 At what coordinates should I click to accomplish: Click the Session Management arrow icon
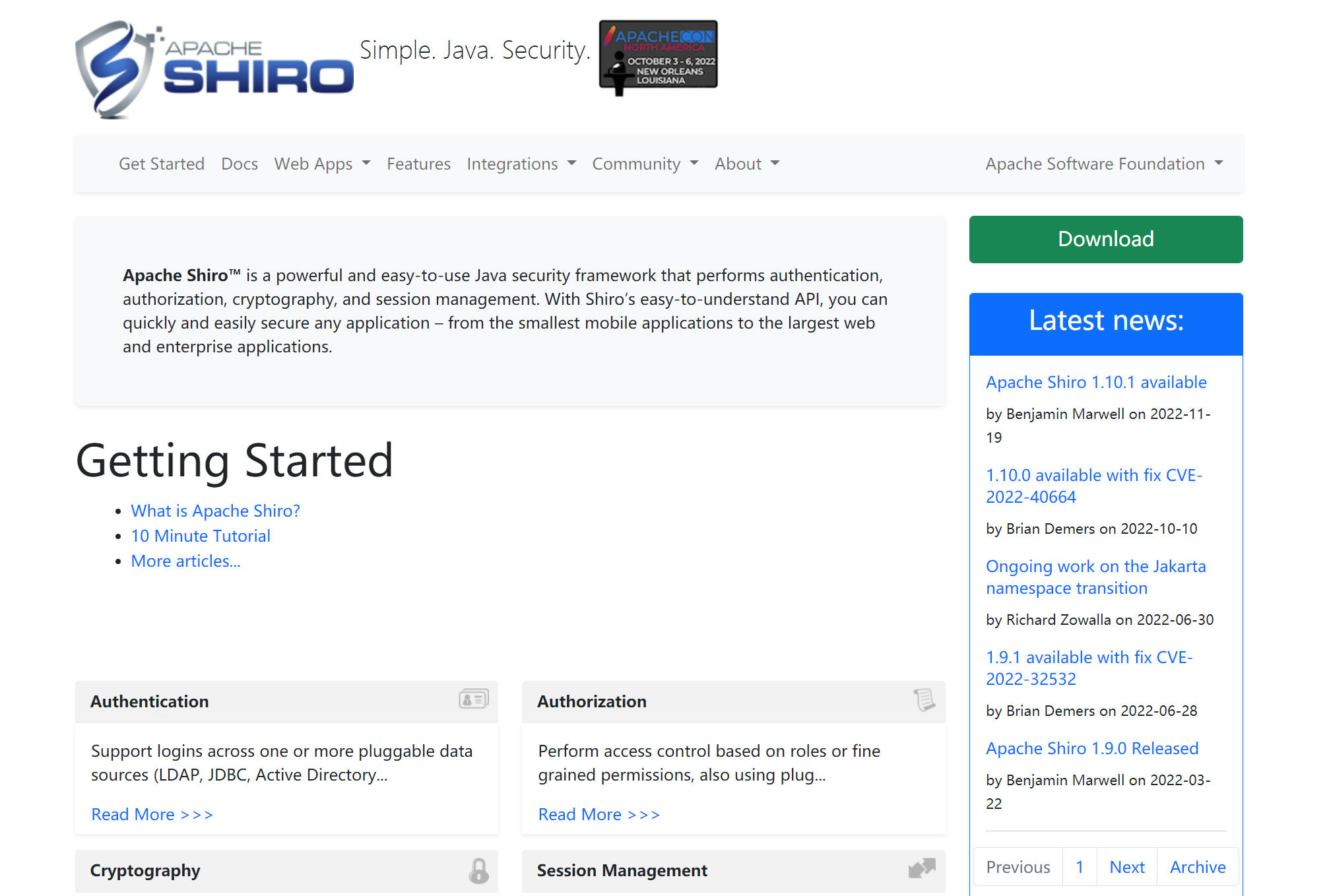pyautogui.click(x=922, y=868)
